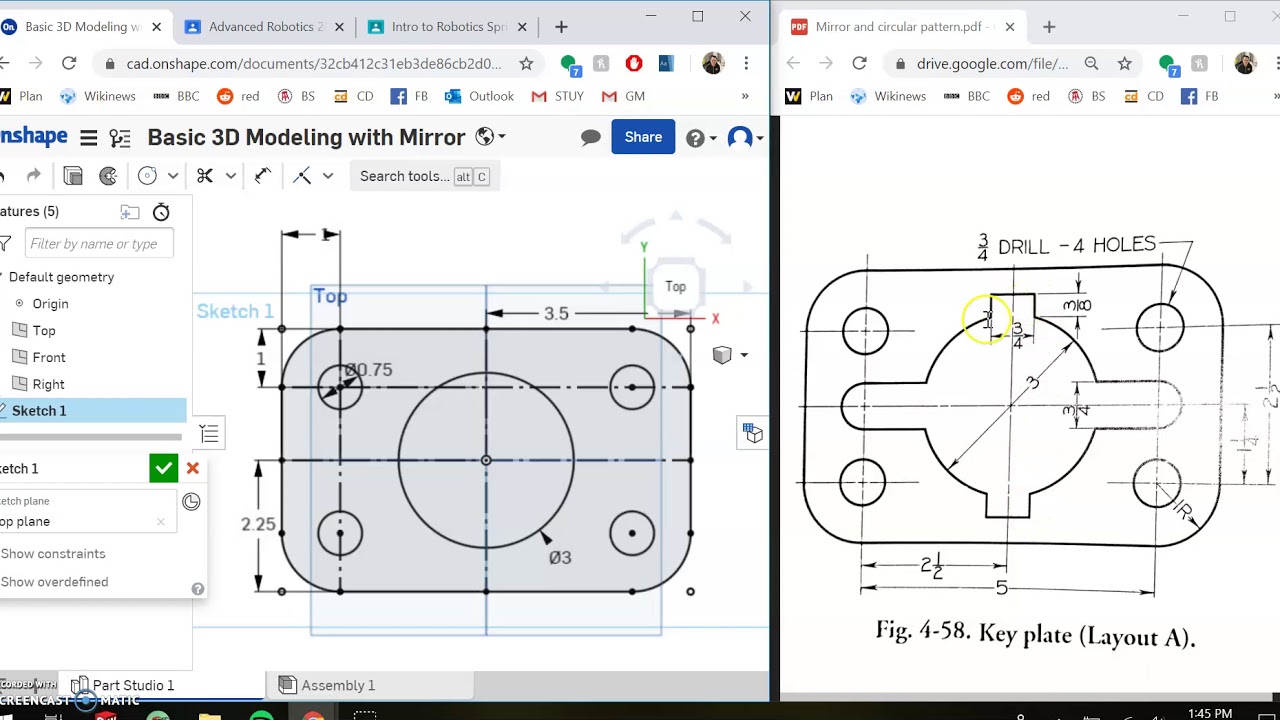1280x720 pixels.
Task: Click the add folder icon in Features header
Action: (130, 212)
